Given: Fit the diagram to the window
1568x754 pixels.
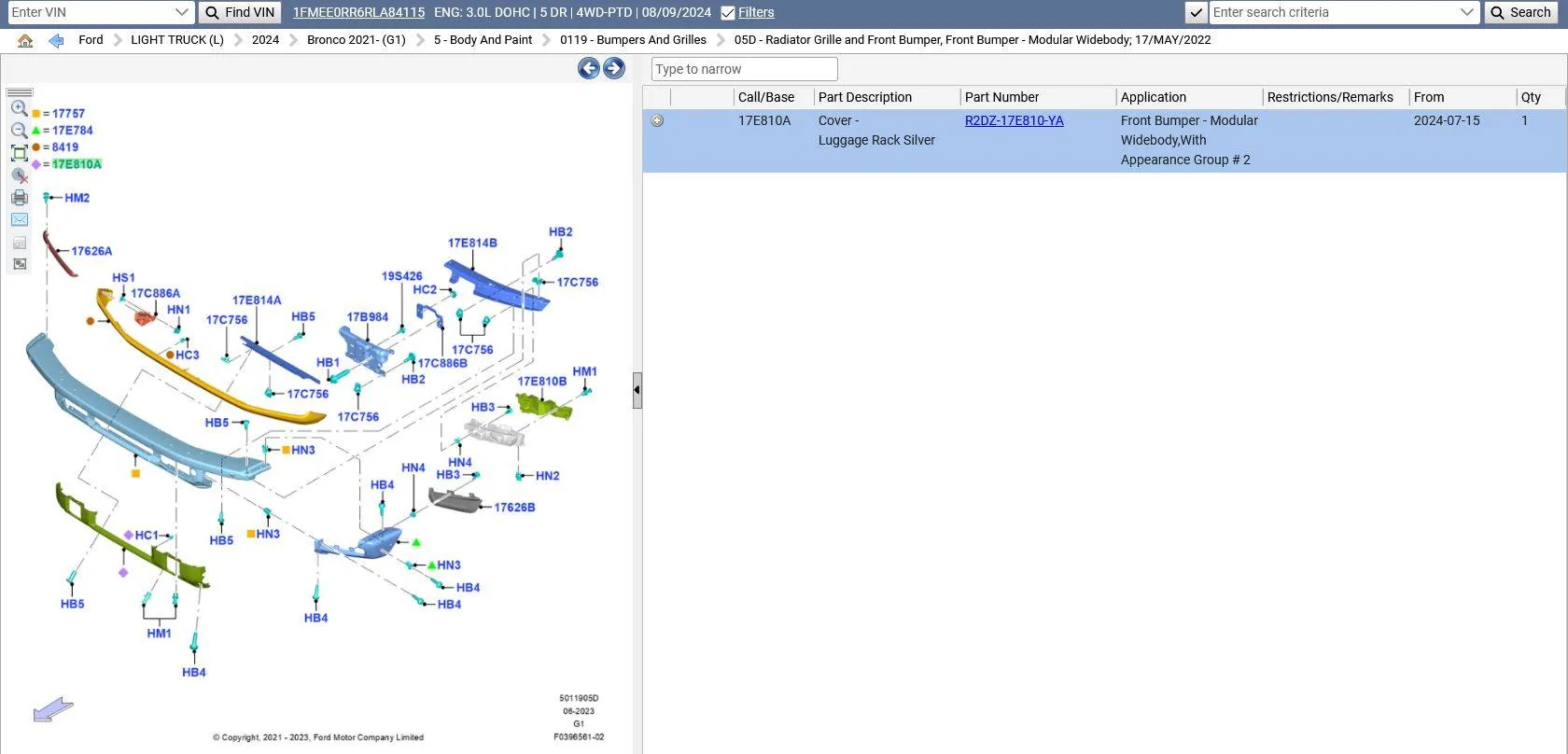Looking at the screenshot, I should click(19, 153).
